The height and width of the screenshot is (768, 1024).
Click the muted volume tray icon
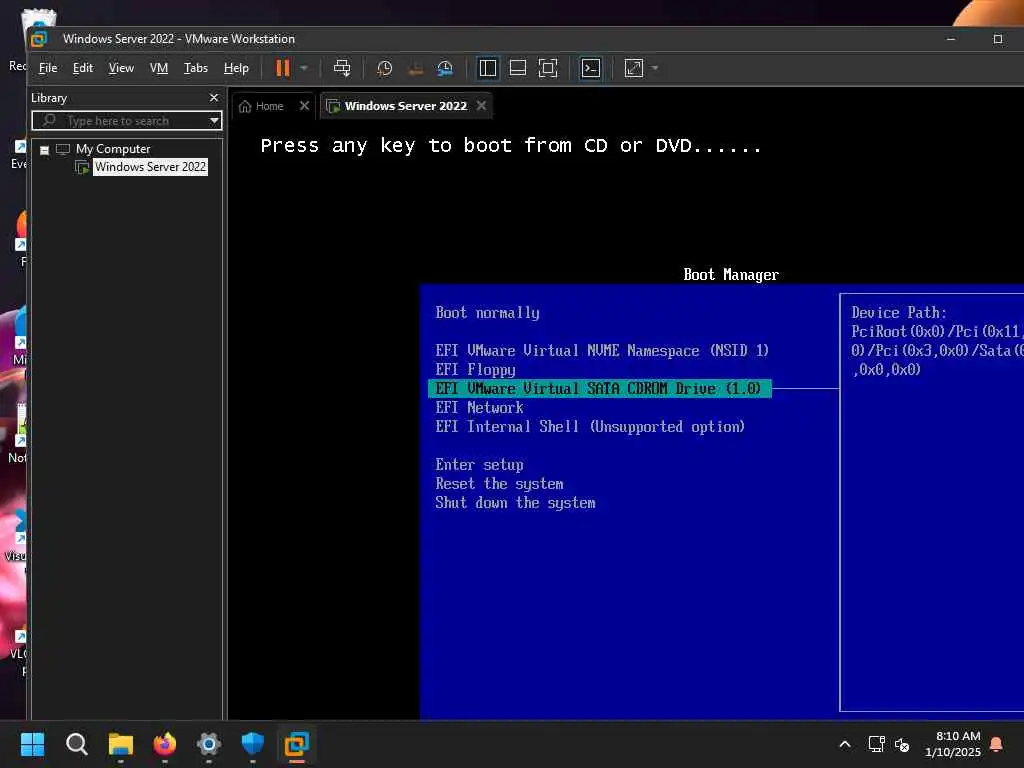[x=902, y=744]
